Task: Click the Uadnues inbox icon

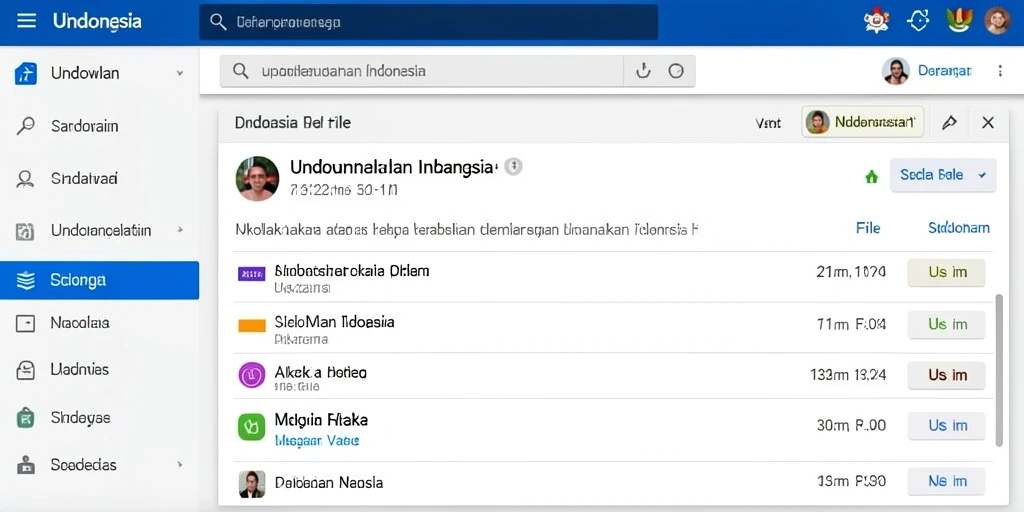Action: click(25, 370)
